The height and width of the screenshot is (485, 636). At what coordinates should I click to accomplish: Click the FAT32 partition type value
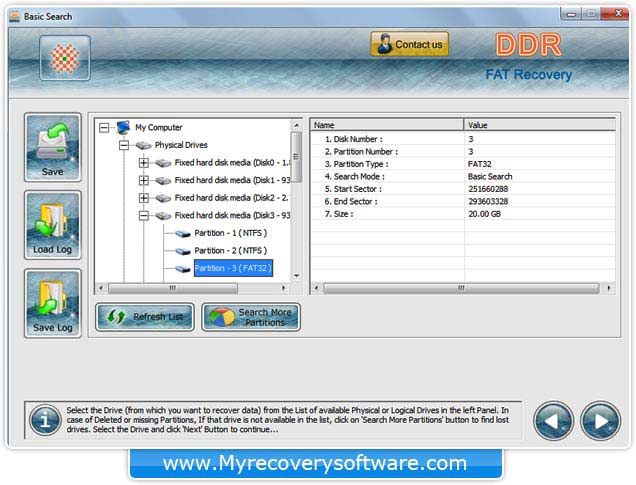[479, 164]
